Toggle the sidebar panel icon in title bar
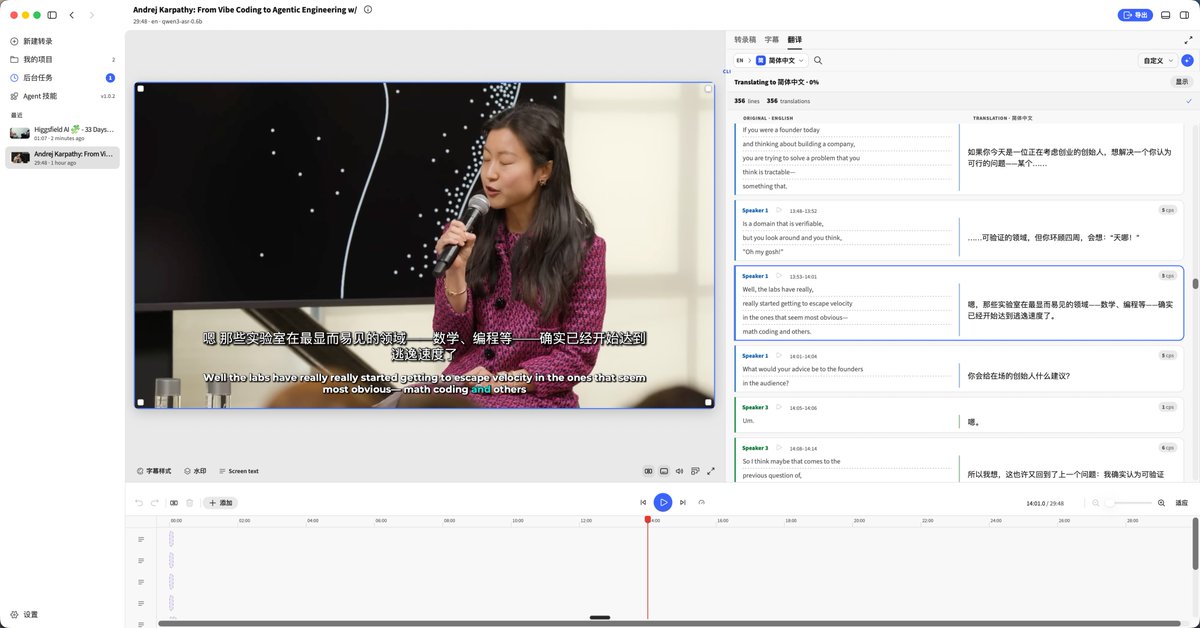This screenshot has height=628, width=1200. pyautogui.click(x=52, y=15)
